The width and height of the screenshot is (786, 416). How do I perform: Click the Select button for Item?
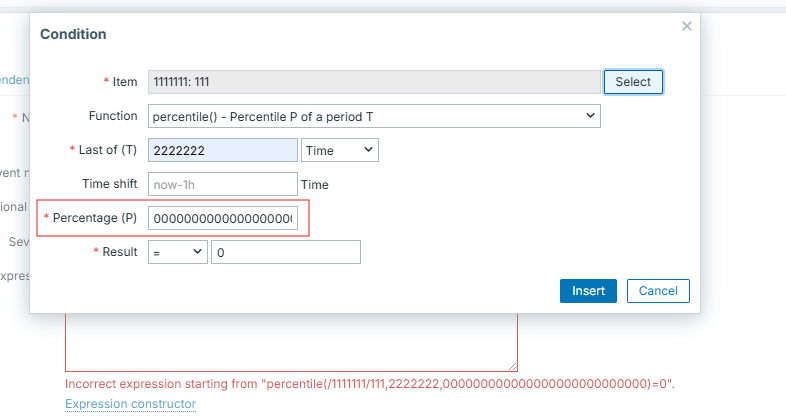633,82
